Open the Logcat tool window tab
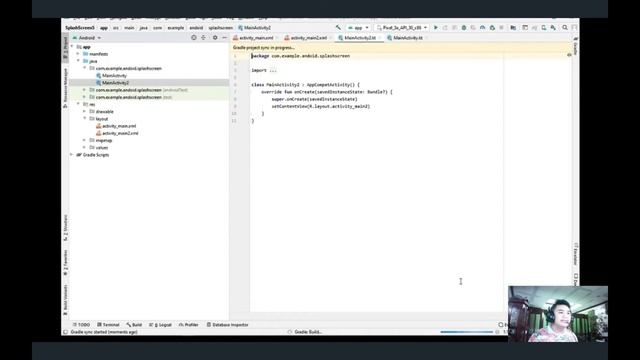 (x=160, y=325)
